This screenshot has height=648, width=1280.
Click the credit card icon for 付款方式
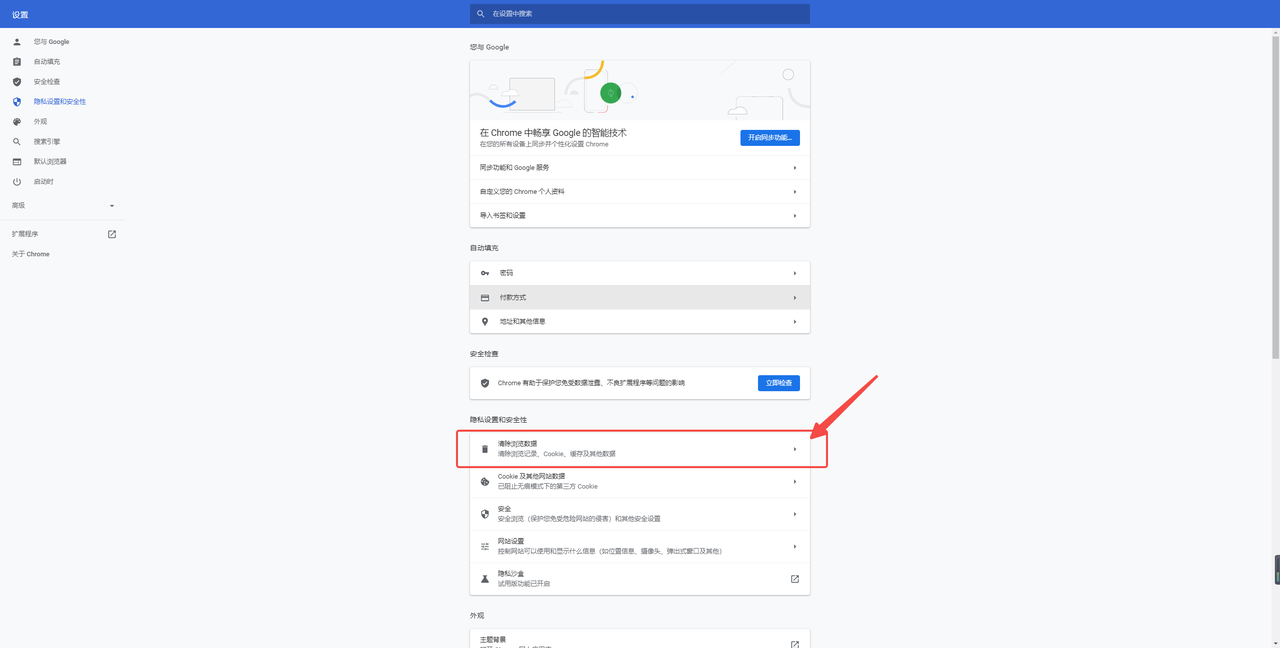tap(485, 298)
